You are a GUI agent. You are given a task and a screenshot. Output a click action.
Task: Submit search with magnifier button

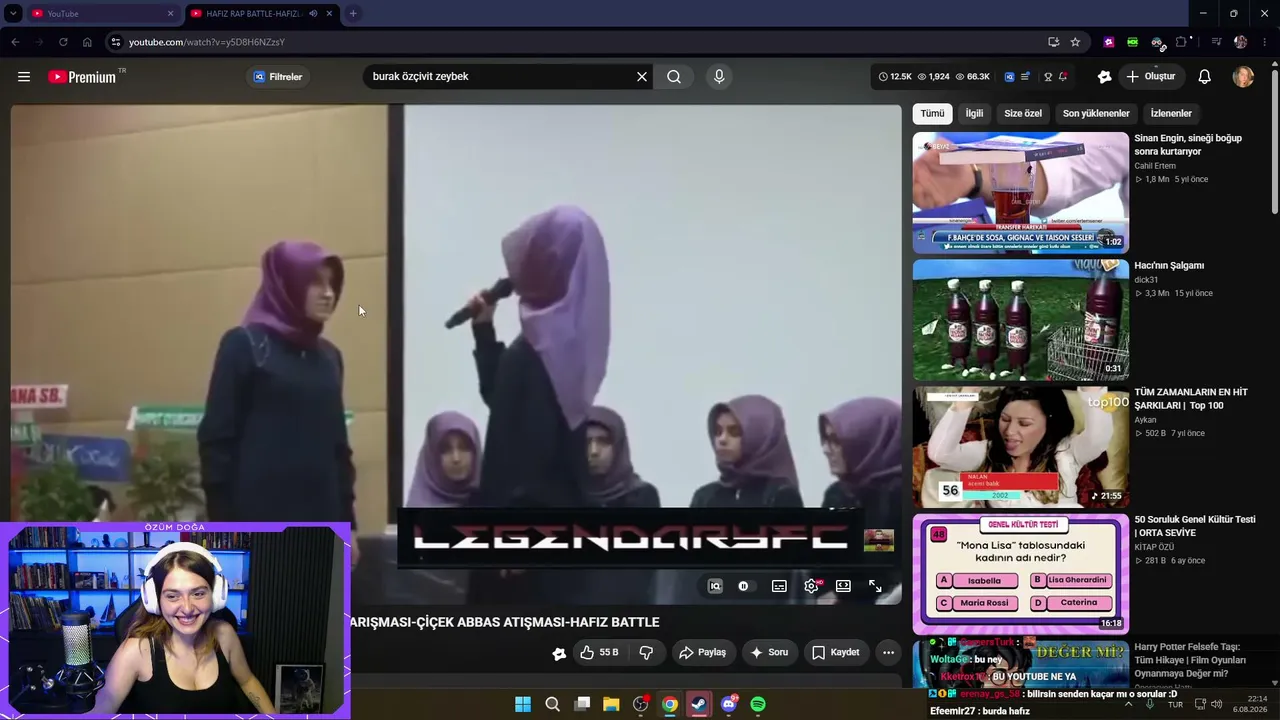[674, 77]
